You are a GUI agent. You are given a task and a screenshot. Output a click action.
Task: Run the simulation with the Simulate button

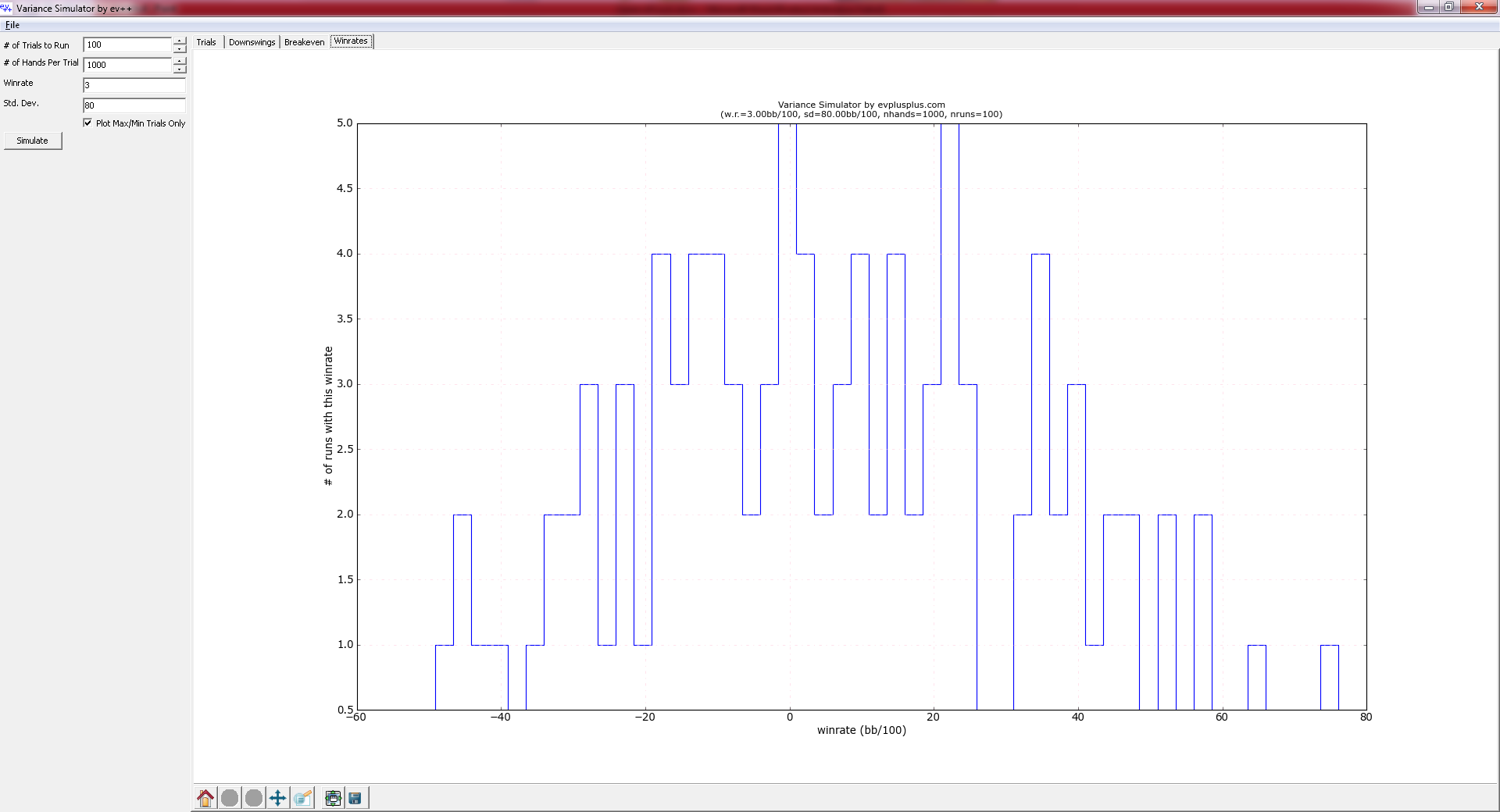pos(33,141)
